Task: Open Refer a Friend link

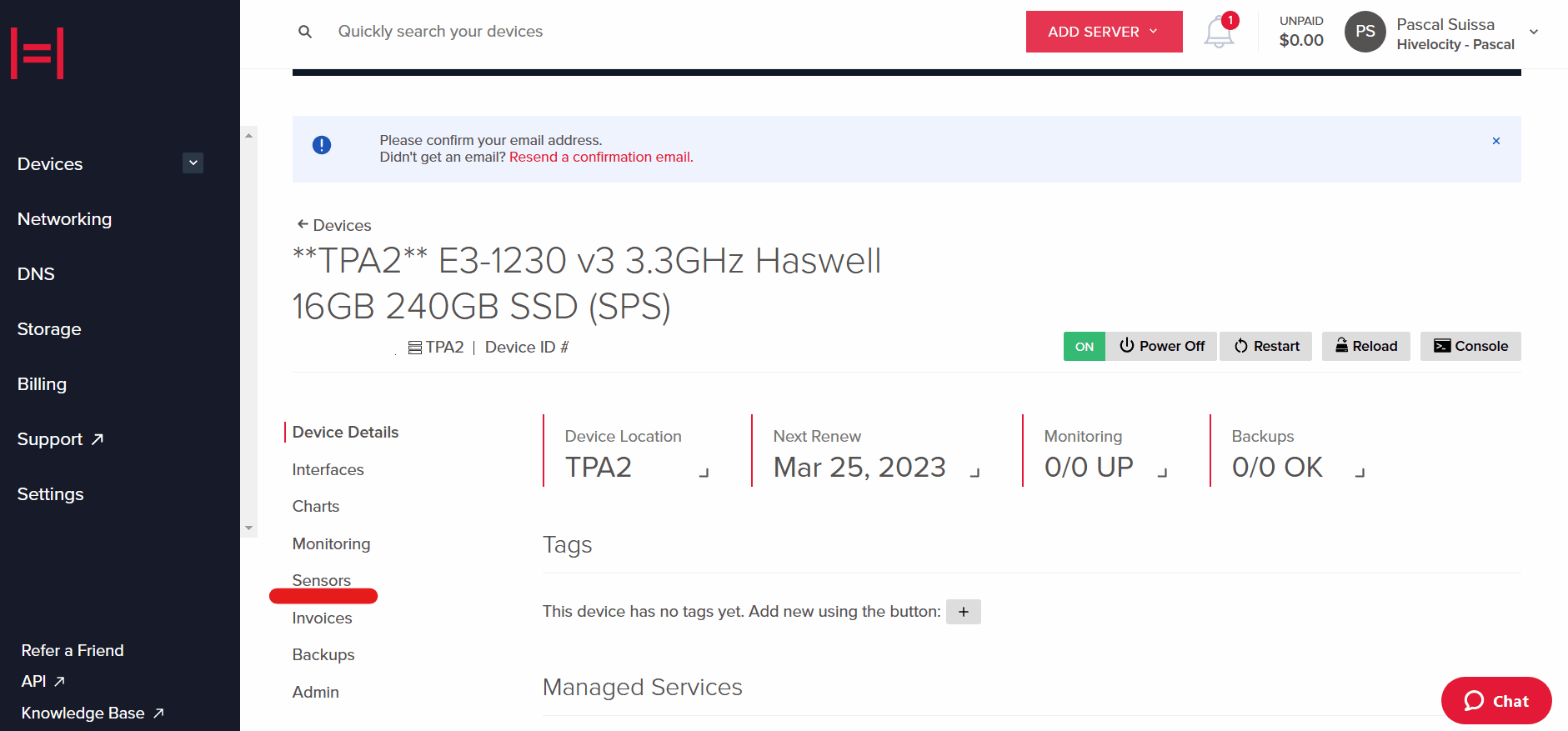Action: click(73, 650)
